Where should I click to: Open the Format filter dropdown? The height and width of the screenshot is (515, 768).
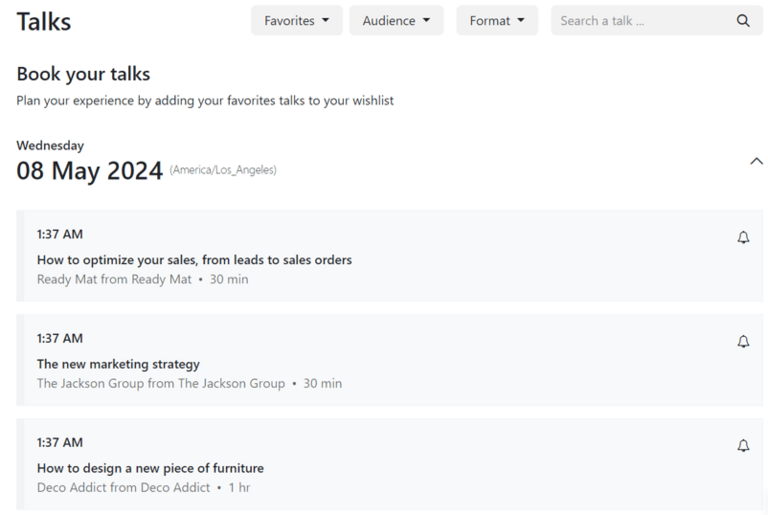(x=497, y=21)
